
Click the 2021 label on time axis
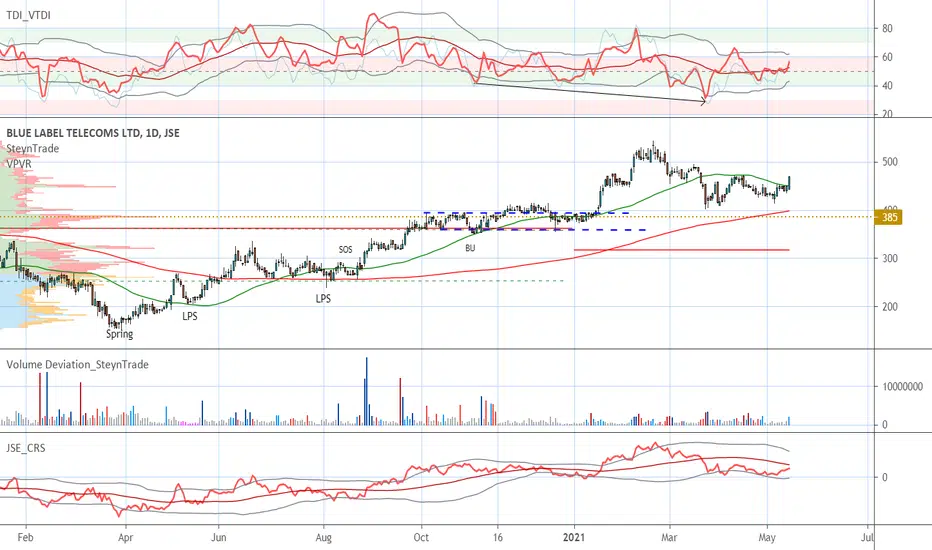tap(574, 538)
